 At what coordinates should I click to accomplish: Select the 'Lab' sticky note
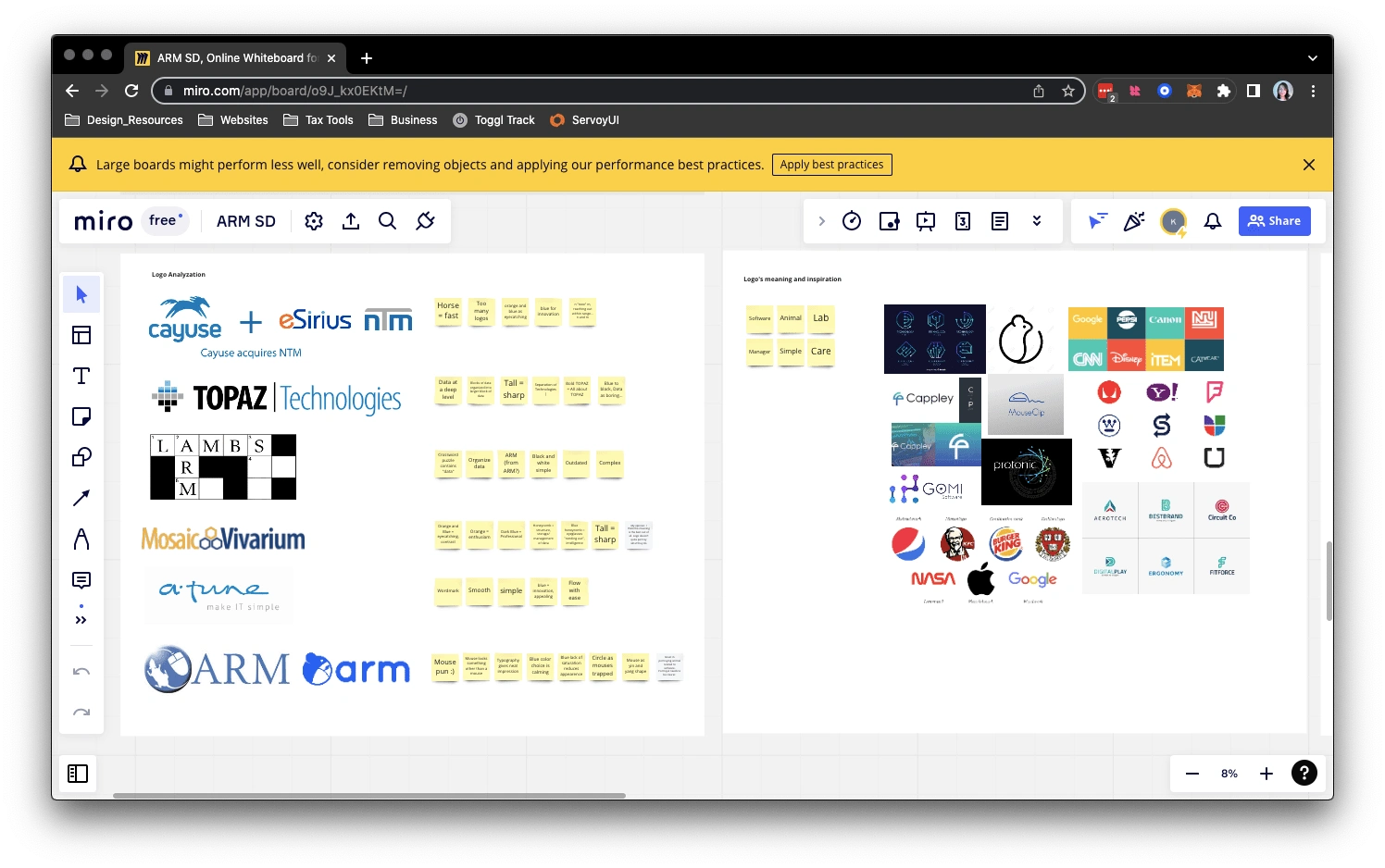coord(821,318)
